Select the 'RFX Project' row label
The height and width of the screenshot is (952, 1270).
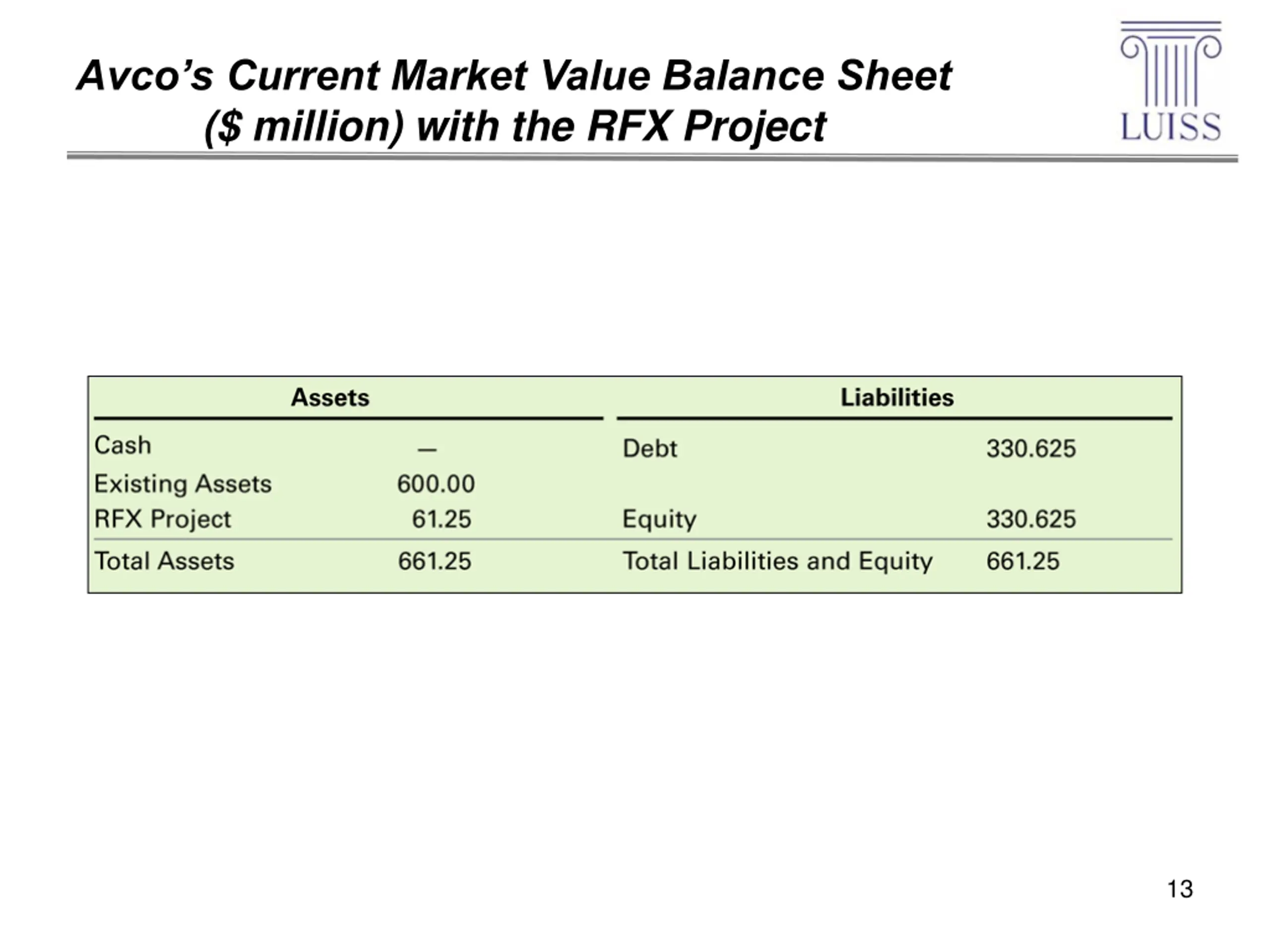click(163, 519)
